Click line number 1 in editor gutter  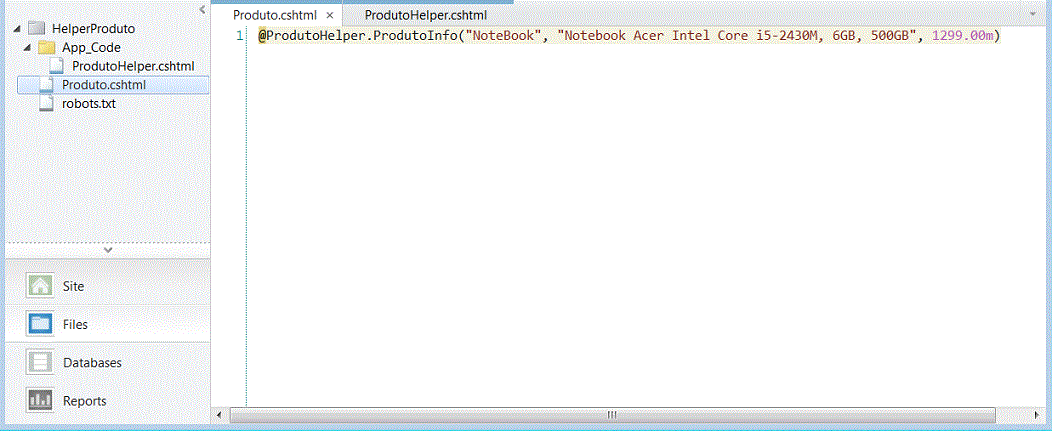pos(240,36)
